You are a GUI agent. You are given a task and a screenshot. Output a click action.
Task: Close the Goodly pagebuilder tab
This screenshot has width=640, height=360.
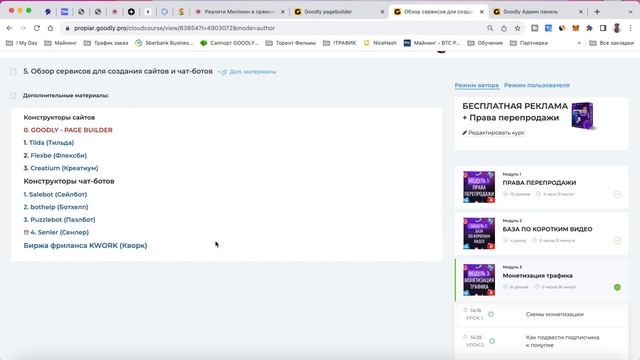coord(382,12)
